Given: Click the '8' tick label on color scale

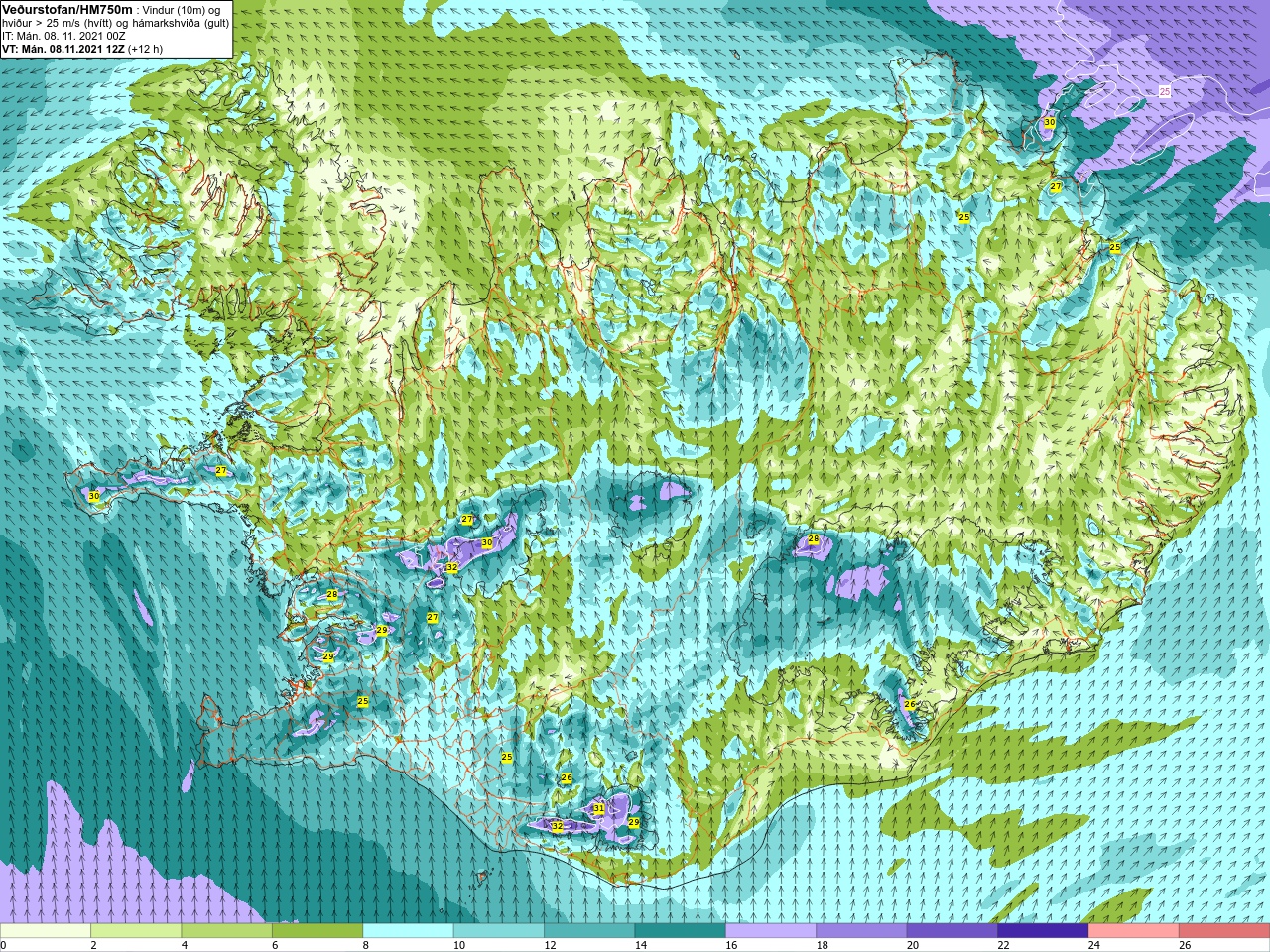Looking at the screenshot, I should point(366,946).
